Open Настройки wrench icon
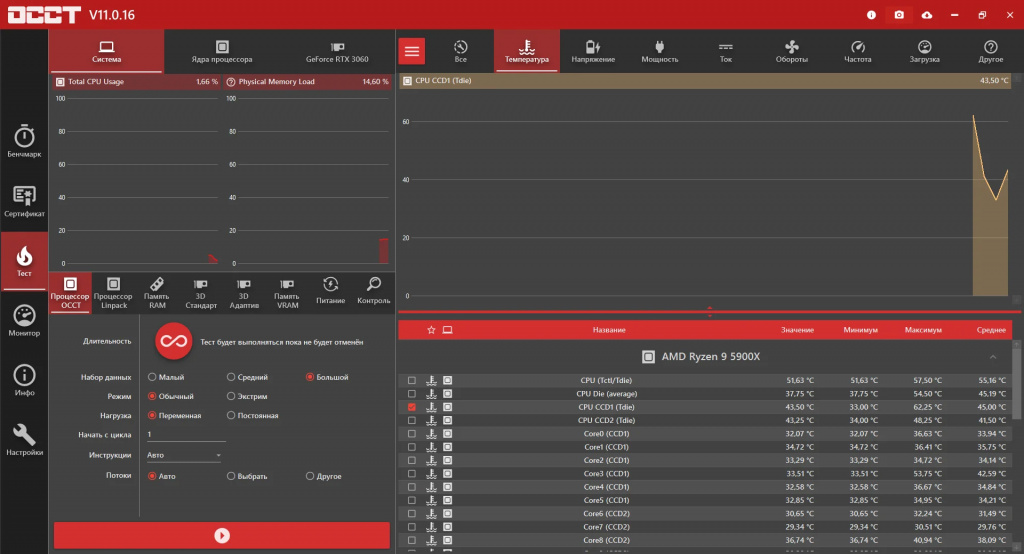Viewport: 1024px width, 554px height. point(24,440)
